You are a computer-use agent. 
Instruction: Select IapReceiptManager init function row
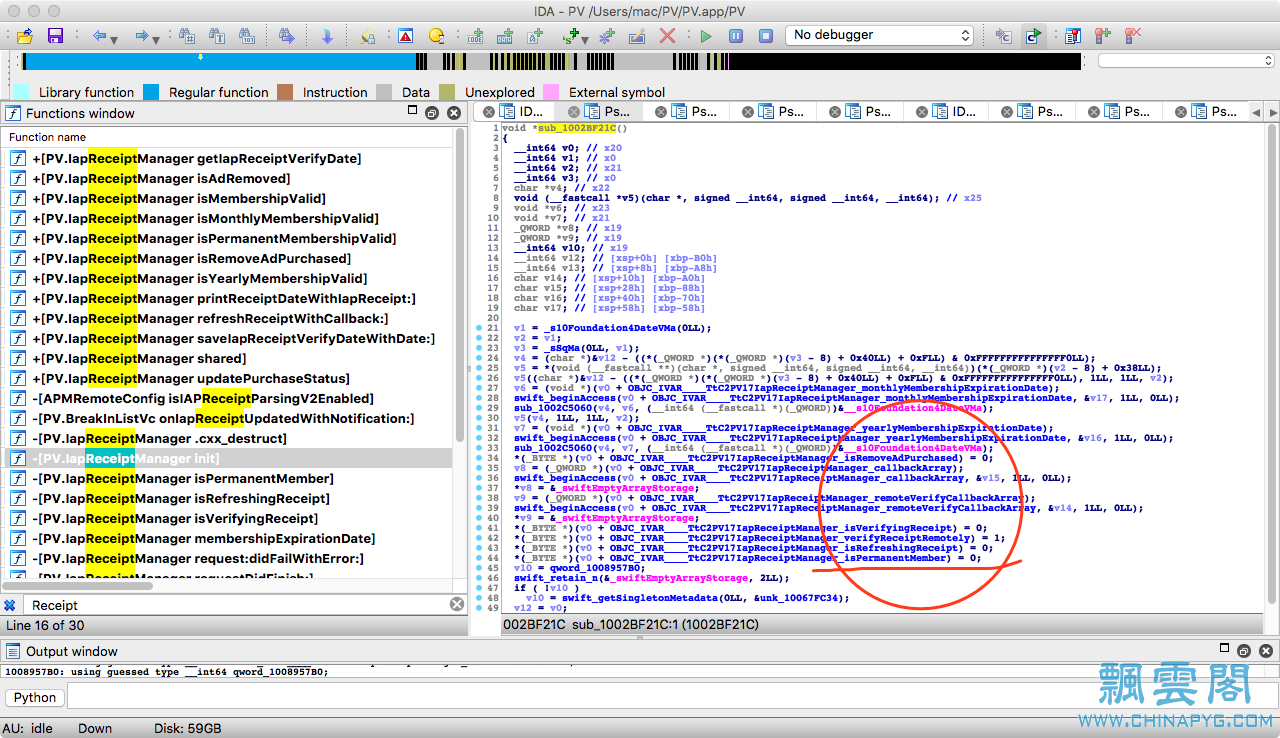[x=228, y=458]
